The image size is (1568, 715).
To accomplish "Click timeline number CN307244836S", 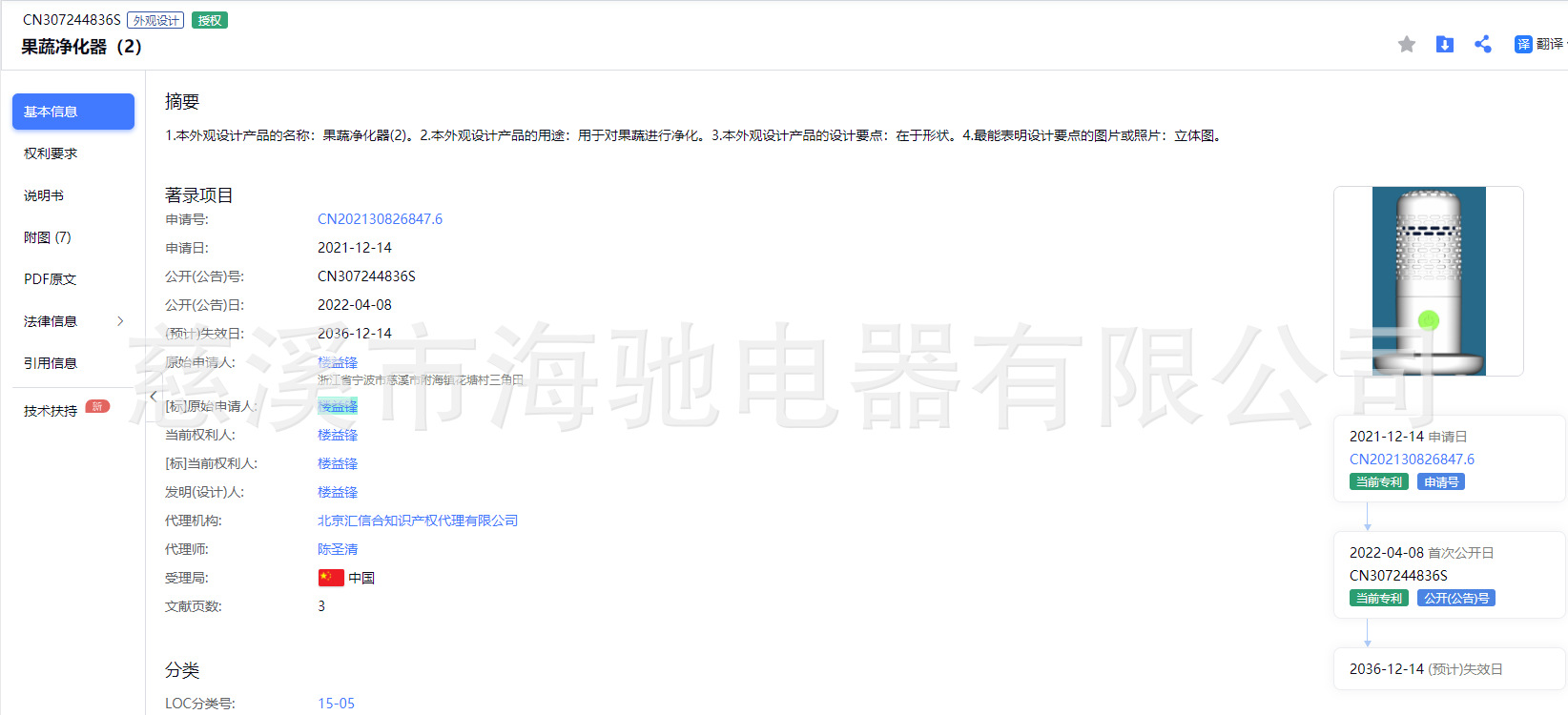I will tap(1398, 576).
